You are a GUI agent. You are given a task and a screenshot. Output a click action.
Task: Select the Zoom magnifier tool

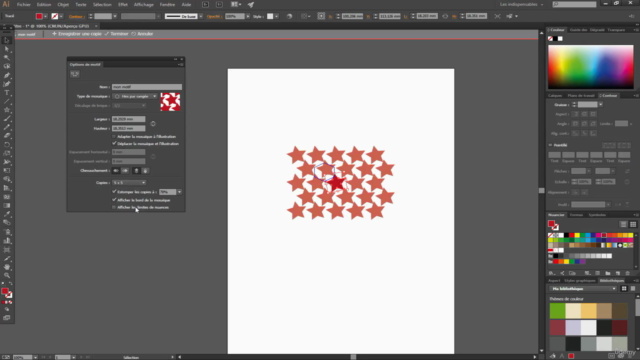pyautogui.click(x=7, y=276)
